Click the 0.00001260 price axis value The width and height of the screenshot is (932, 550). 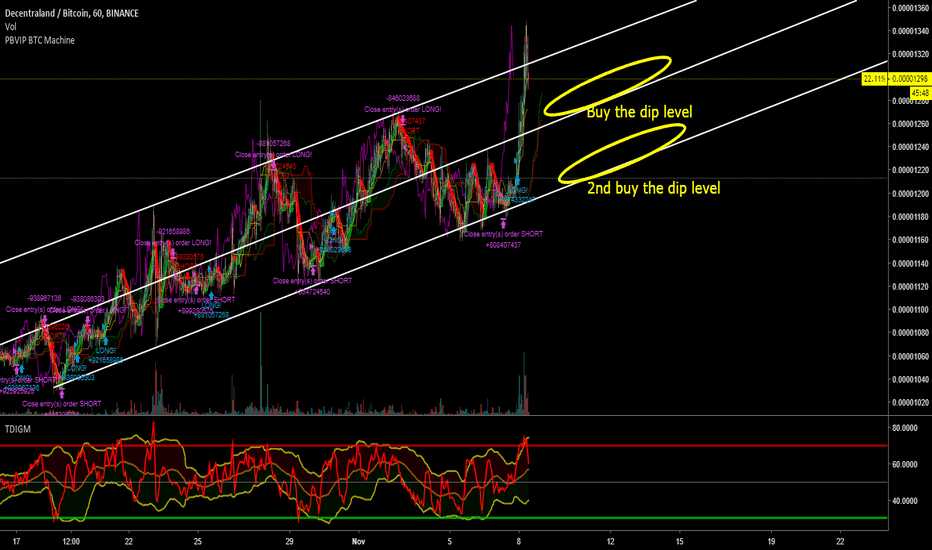pyautogui.click(x=911, y=124)
